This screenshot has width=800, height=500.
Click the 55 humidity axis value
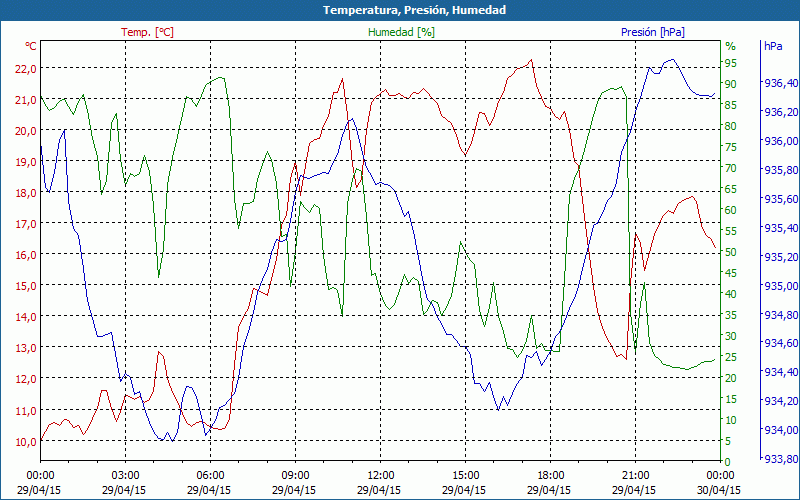click(x=731, y=231)
